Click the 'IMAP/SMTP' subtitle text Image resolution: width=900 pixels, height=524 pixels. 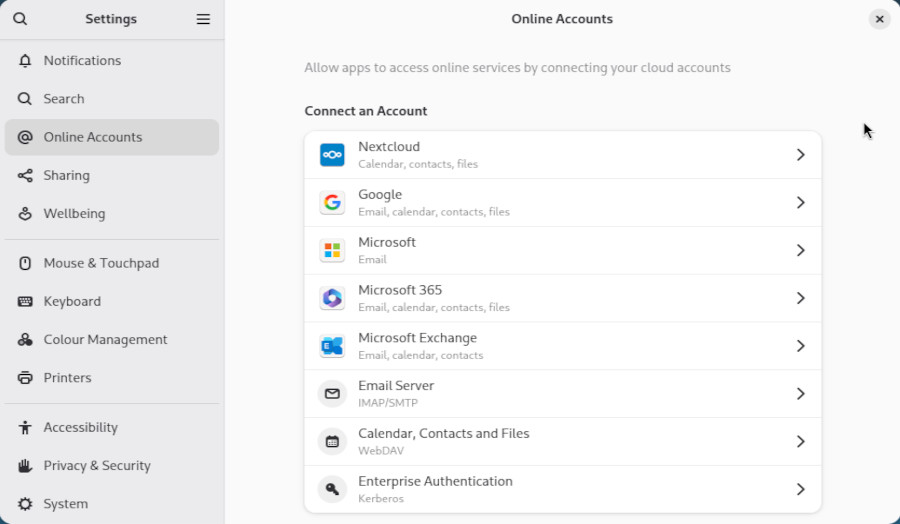388,403
